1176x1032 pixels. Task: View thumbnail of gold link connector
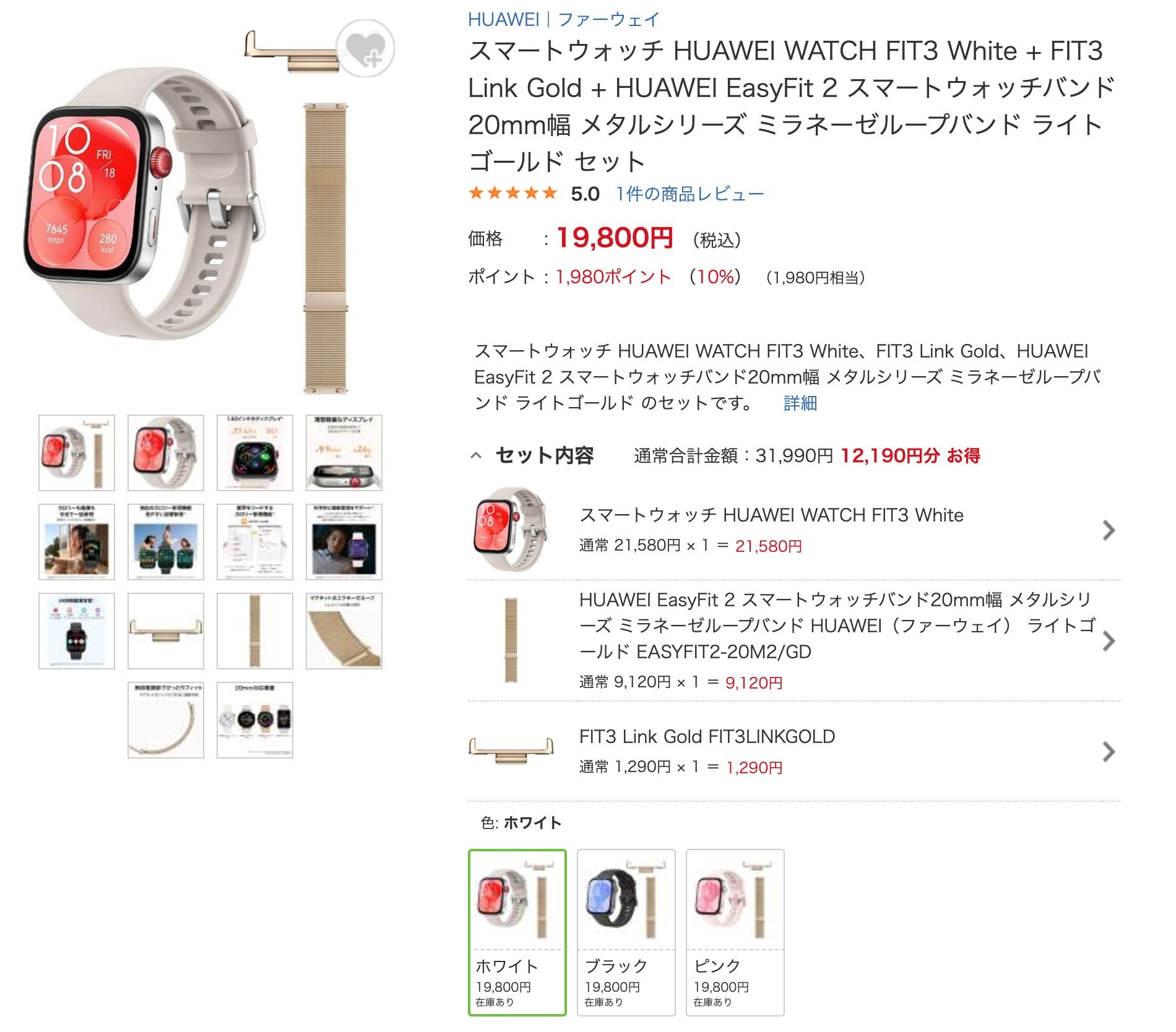pos(166,631)
